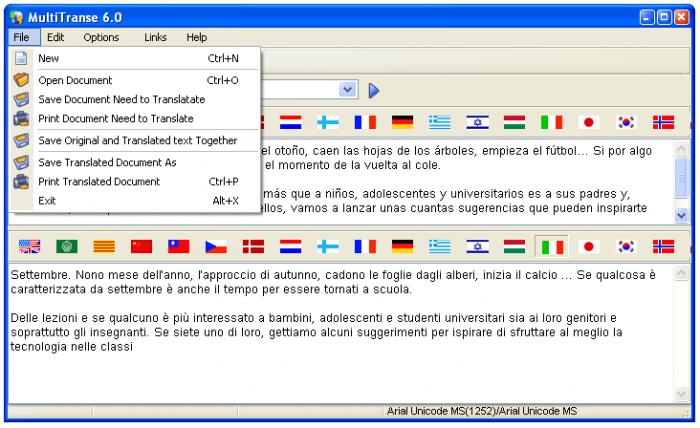This screenshot has width=700, height=428.
Task: Choose German flag in target-language row
Action: [402, 246]
